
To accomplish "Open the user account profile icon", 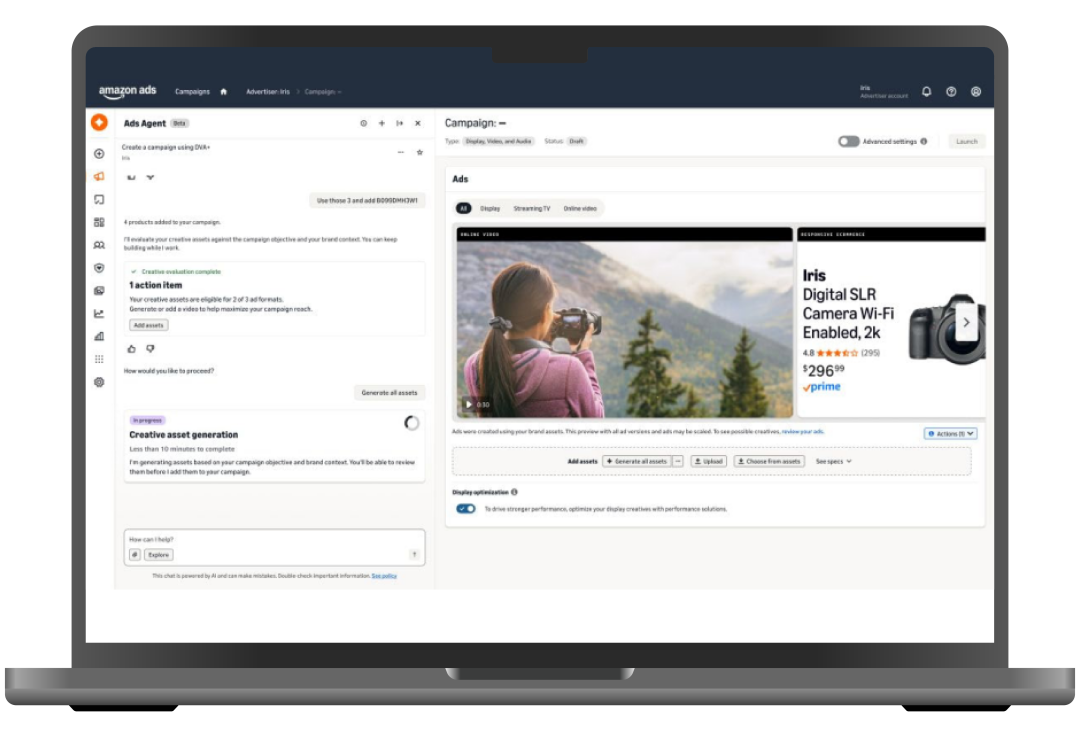I will point(976,92).
